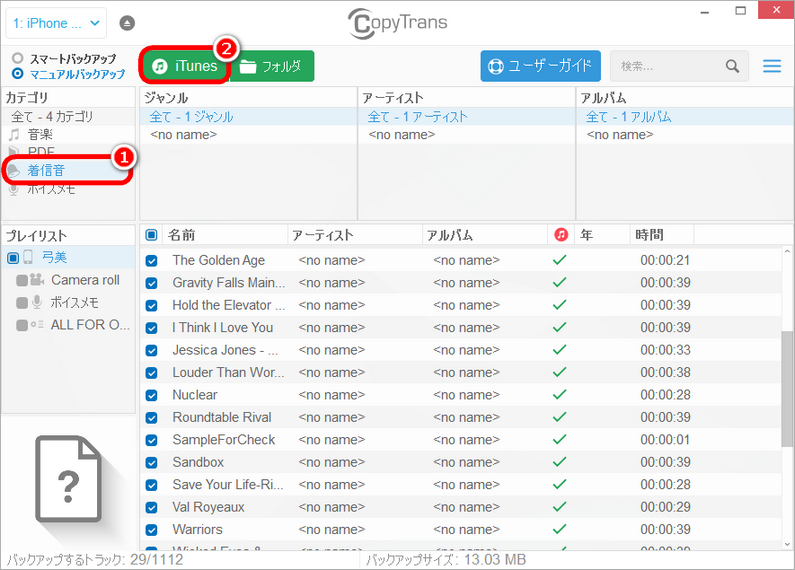
Task: Sort by Time column header
Action: (x=662, y=235)
